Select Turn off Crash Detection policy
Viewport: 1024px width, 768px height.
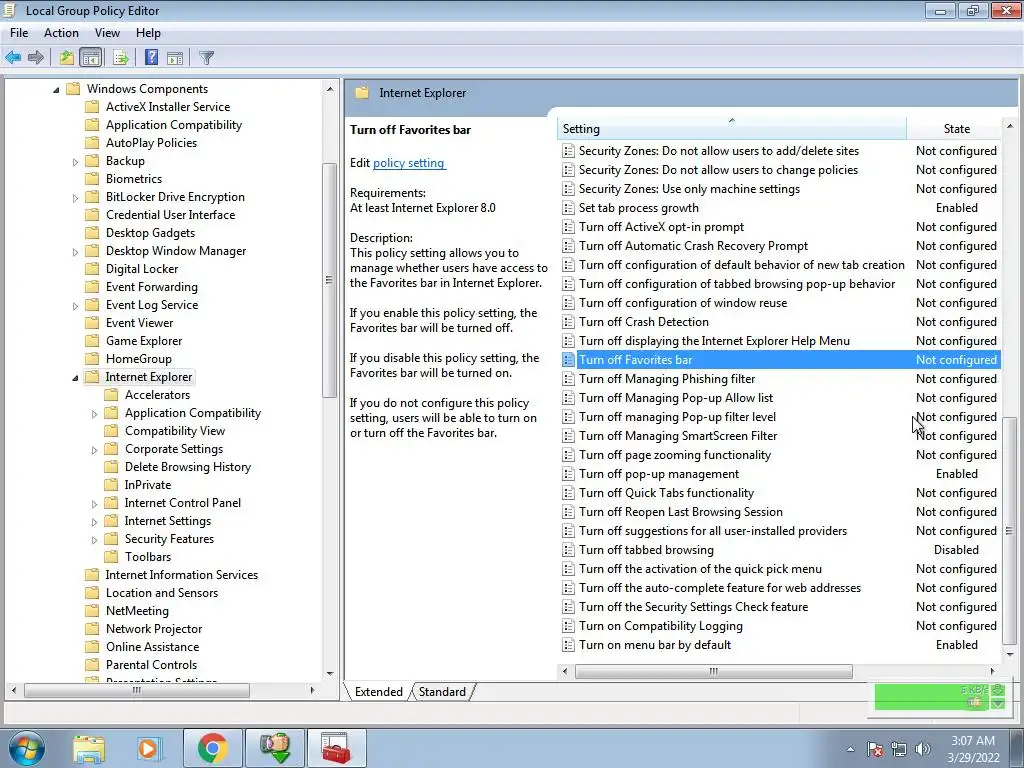780,322
